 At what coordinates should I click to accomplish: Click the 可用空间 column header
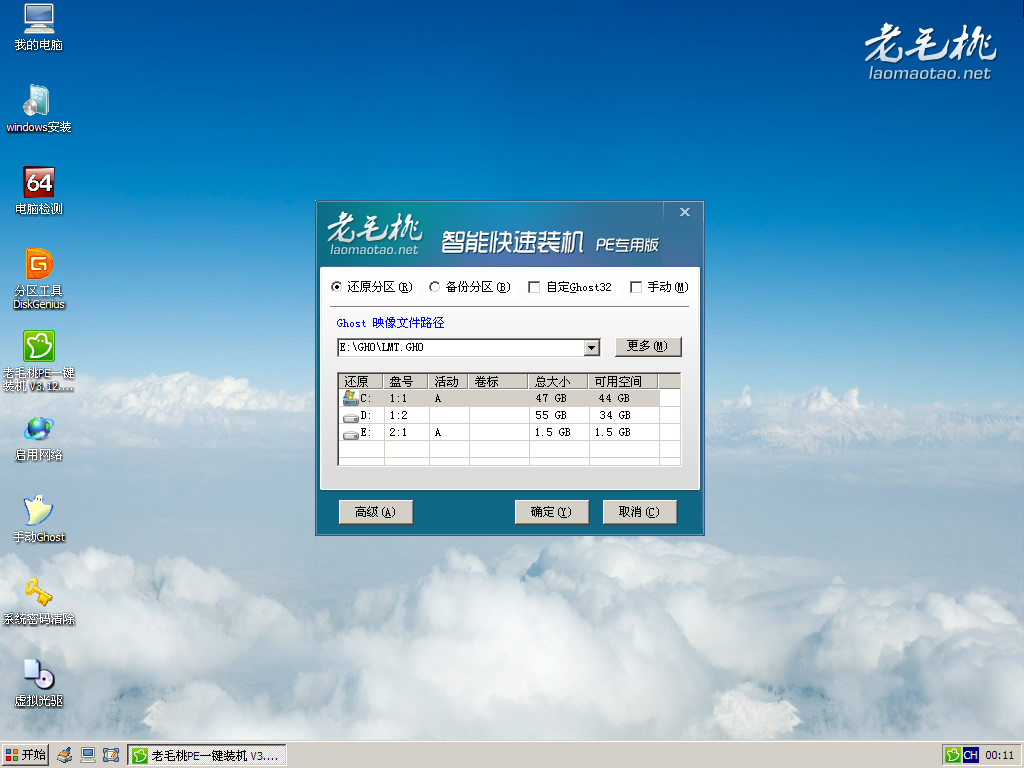(624, 381)
